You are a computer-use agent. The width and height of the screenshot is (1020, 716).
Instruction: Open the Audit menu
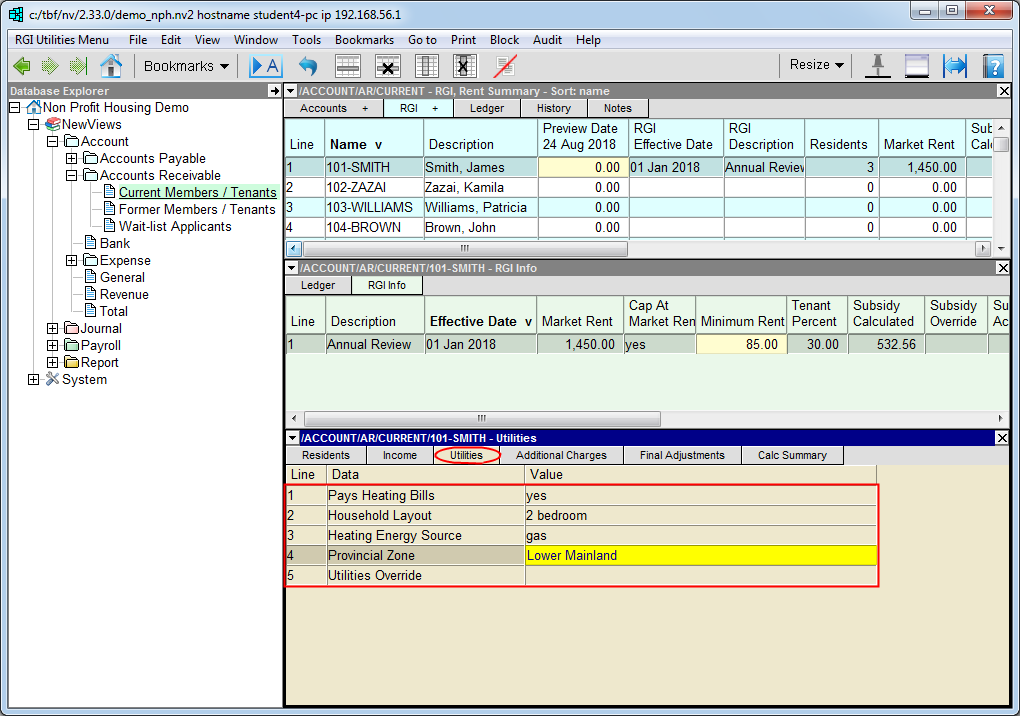click(547, 40)
